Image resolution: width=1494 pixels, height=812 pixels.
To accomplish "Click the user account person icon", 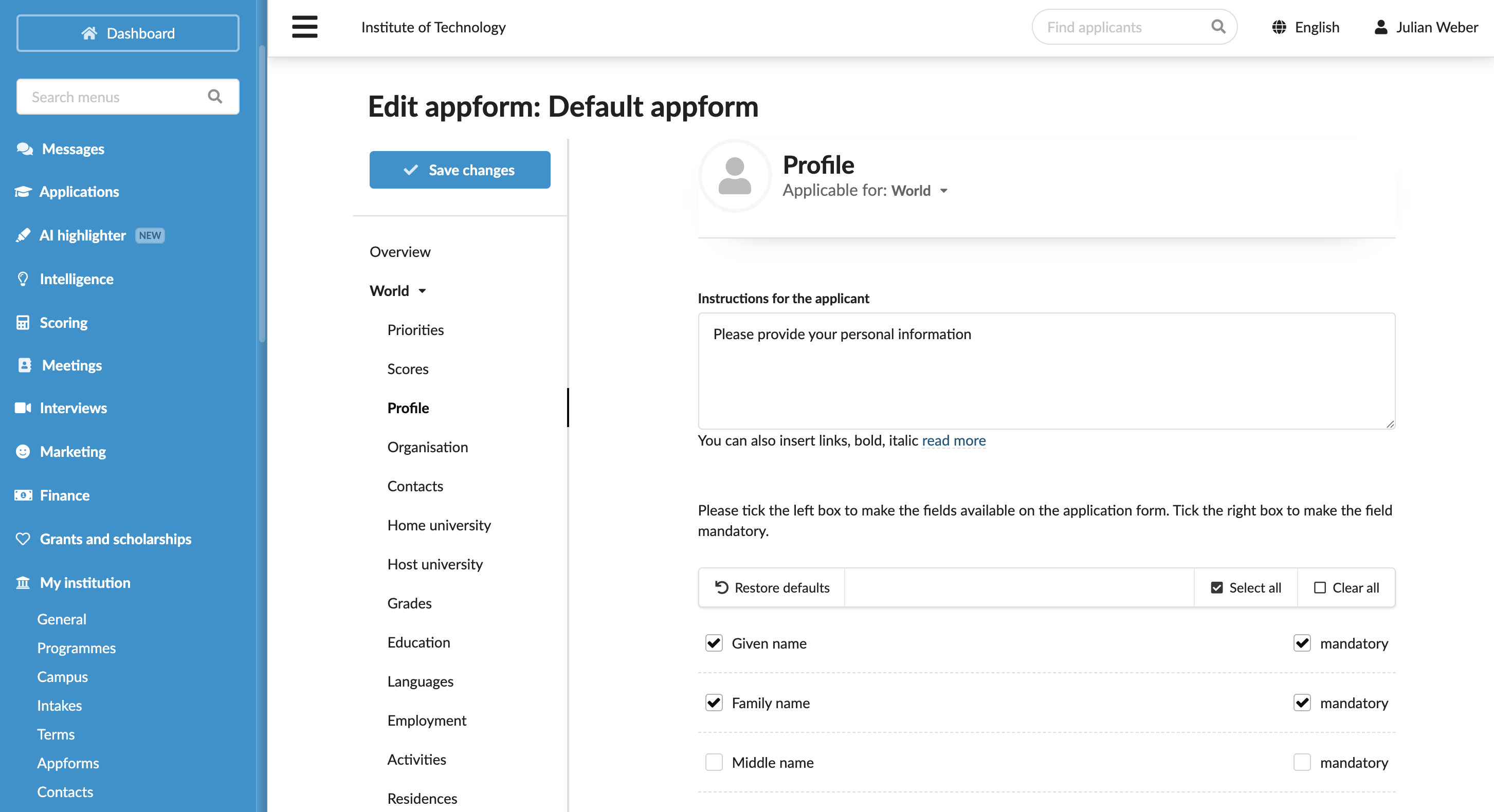I will [1381, 27].
